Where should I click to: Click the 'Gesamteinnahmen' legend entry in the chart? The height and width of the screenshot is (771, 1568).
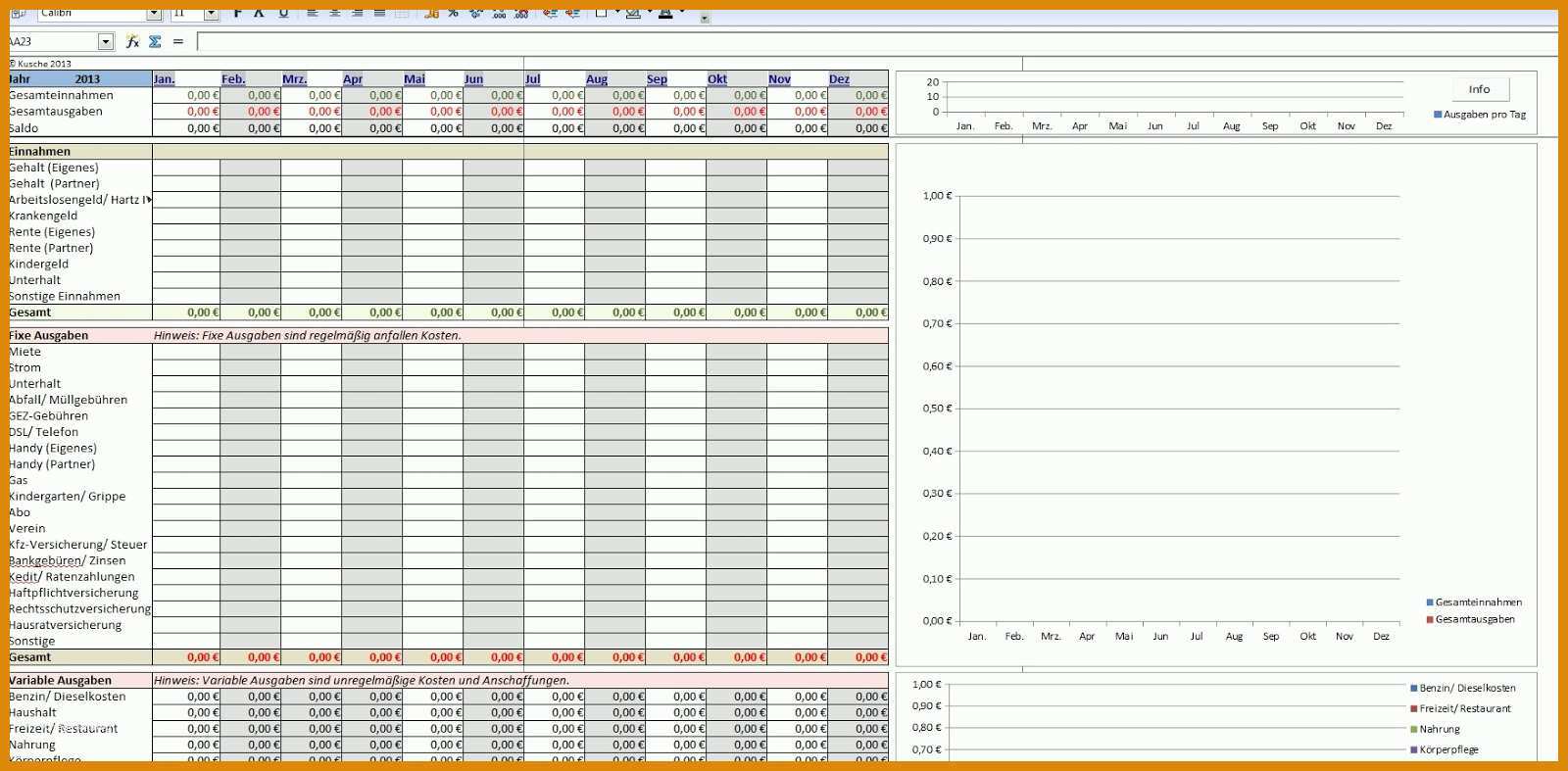point(1474,602)
